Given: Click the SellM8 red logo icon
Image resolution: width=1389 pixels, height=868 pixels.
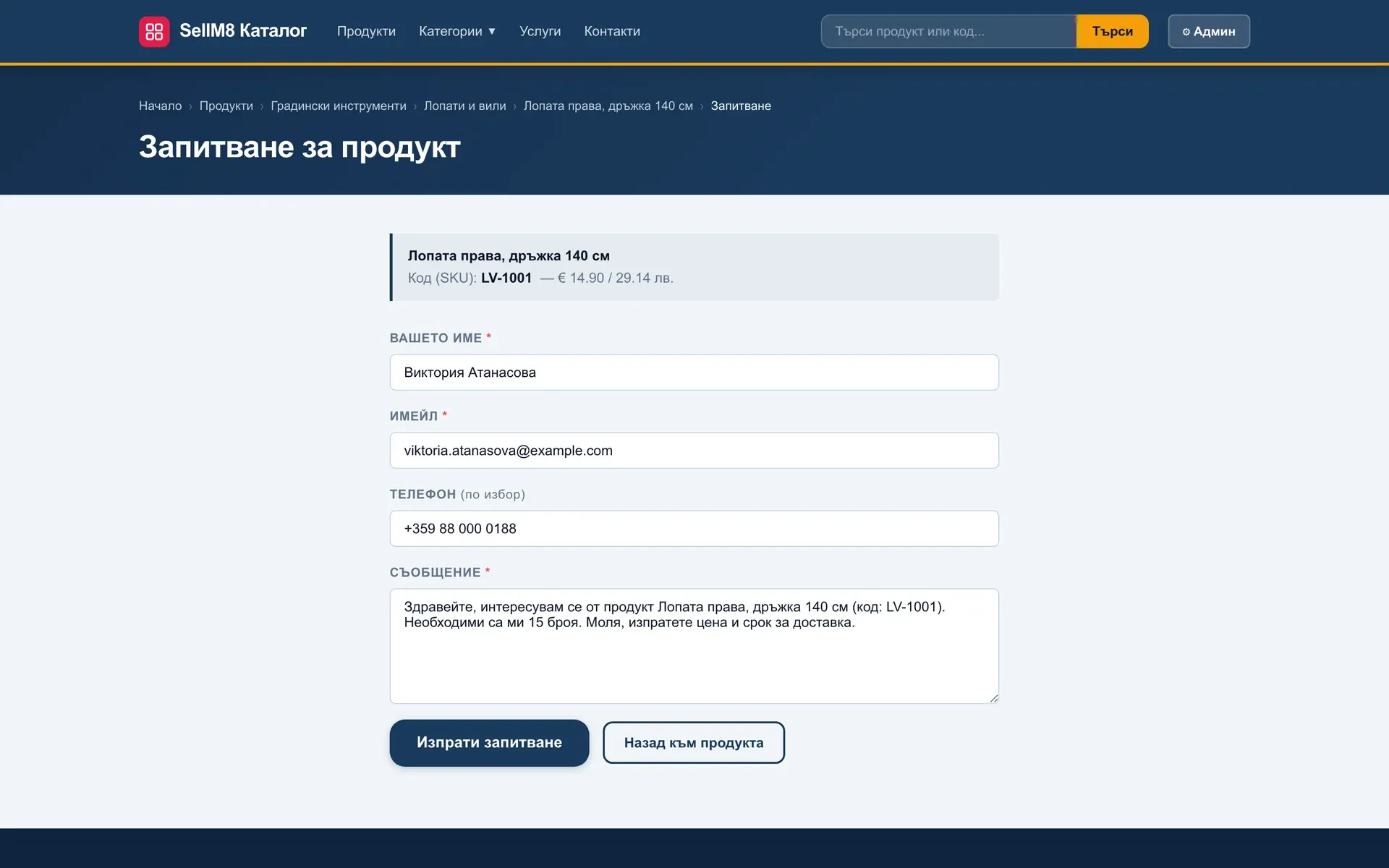Looking at the screenshot, I should (154, 31).
